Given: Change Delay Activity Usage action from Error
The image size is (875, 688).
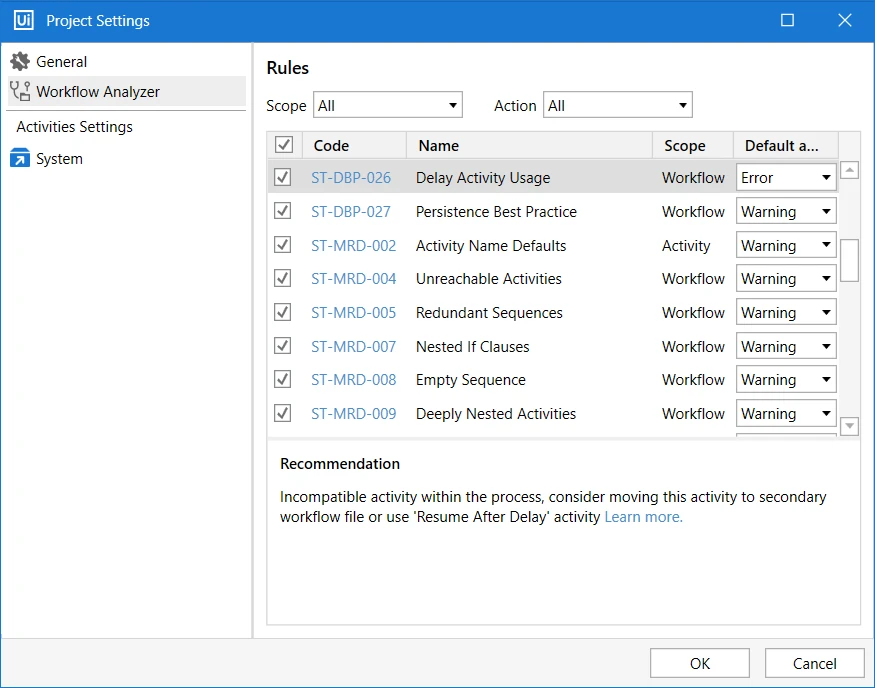Looking at the screenshot, I should click(786, 177).
